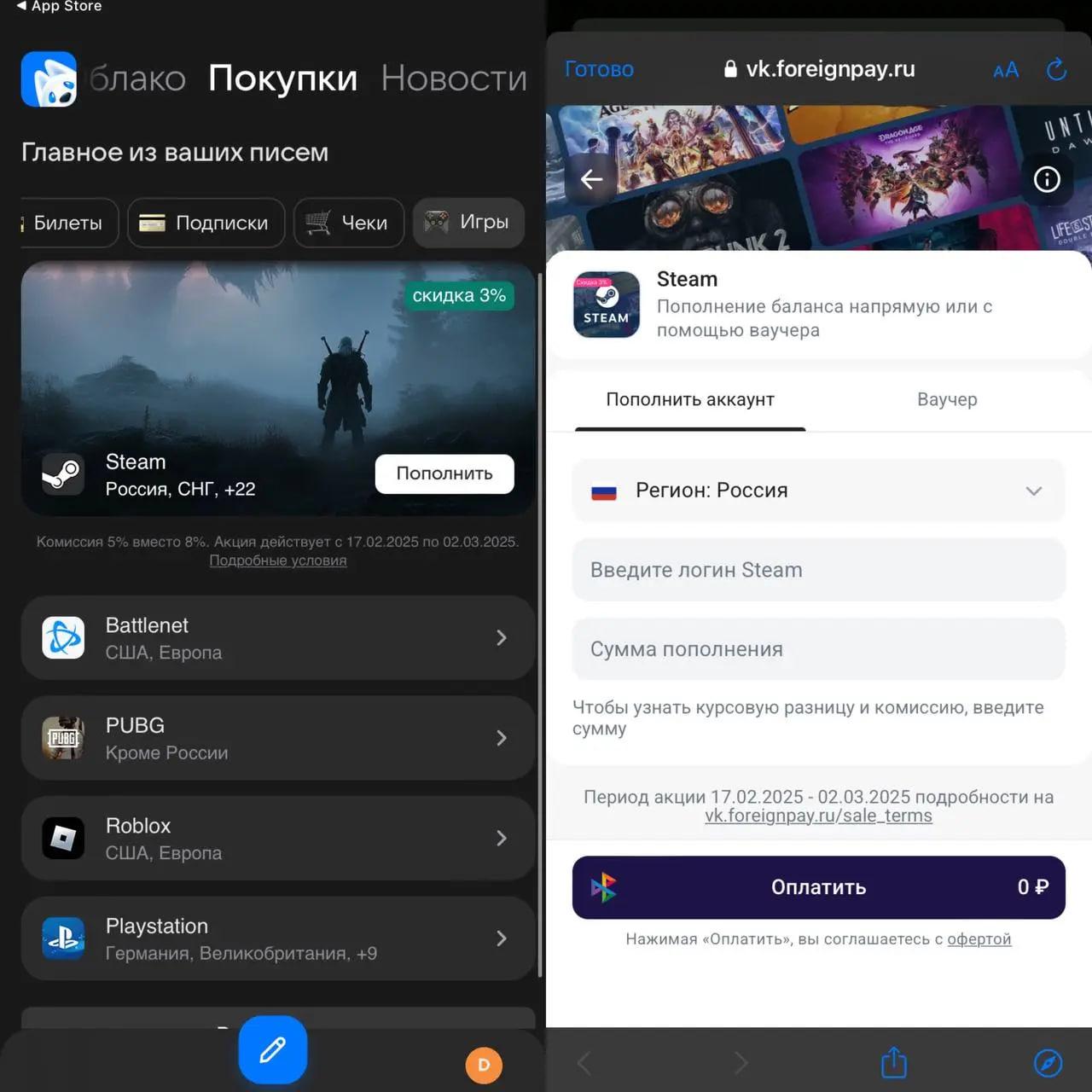This screenshot has height=1092, width=1092.
Task: Tap the Mail.ru app logo icon
Action: pyautogui.click(x=49, y=79)
